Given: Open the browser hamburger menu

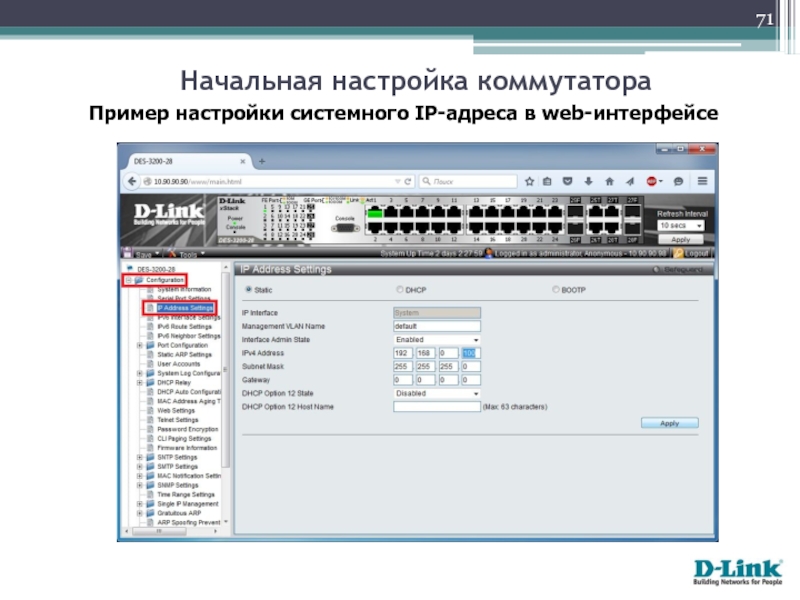Looking at the screenshot, I should 703,181.
